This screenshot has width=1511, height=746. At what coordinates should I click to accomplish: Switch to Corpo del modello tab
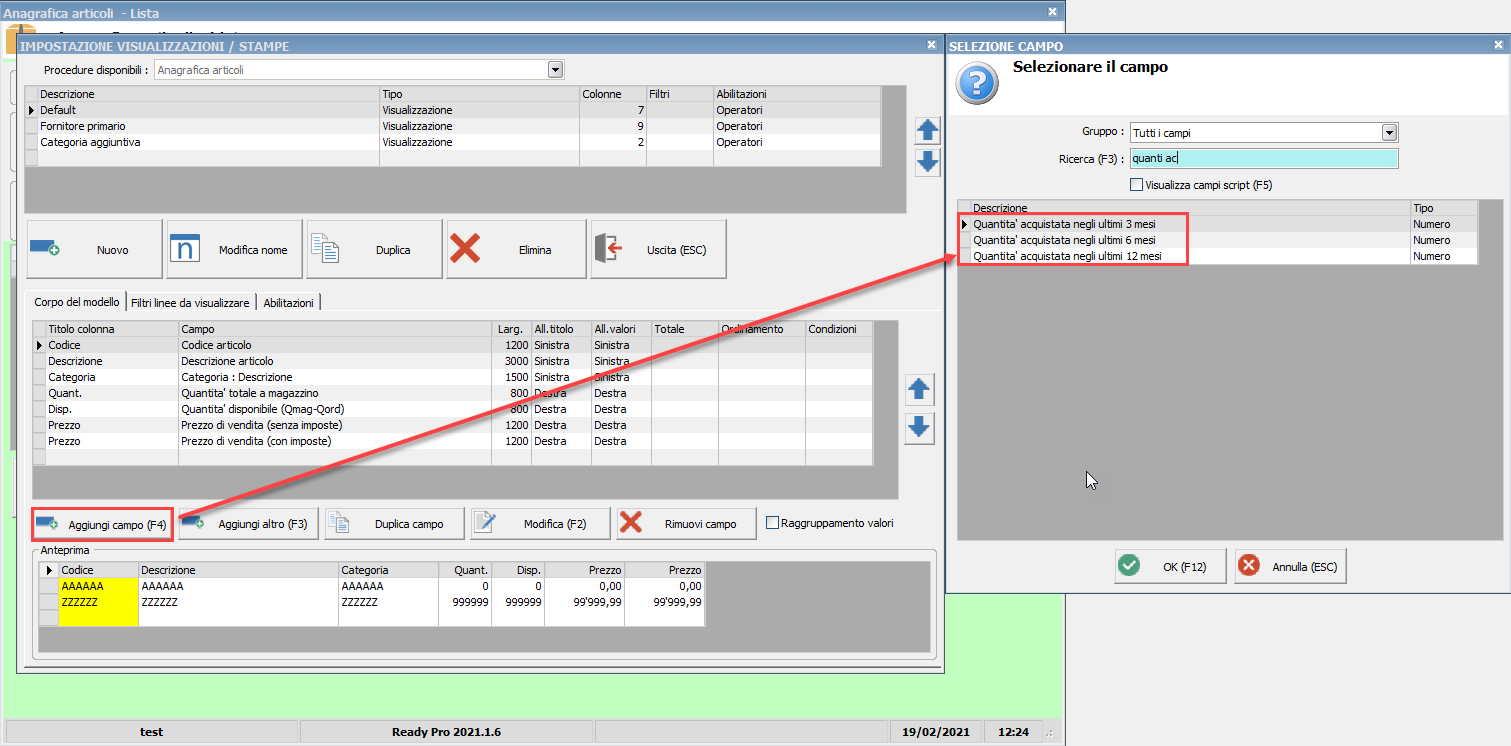tap(77, 302)
